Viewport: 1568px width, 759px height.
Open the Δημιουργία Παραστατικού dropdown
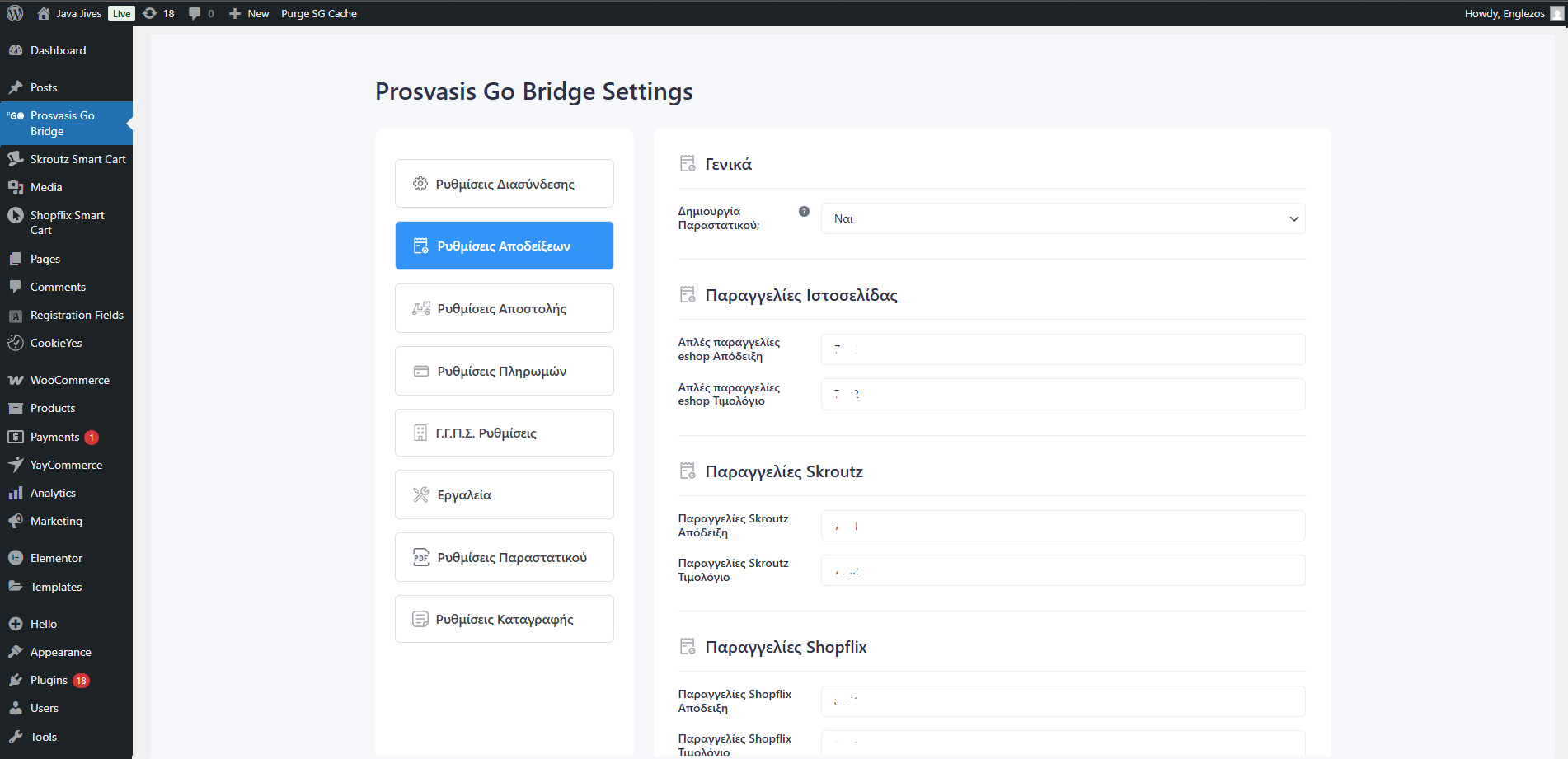(x=1063, y=218)
